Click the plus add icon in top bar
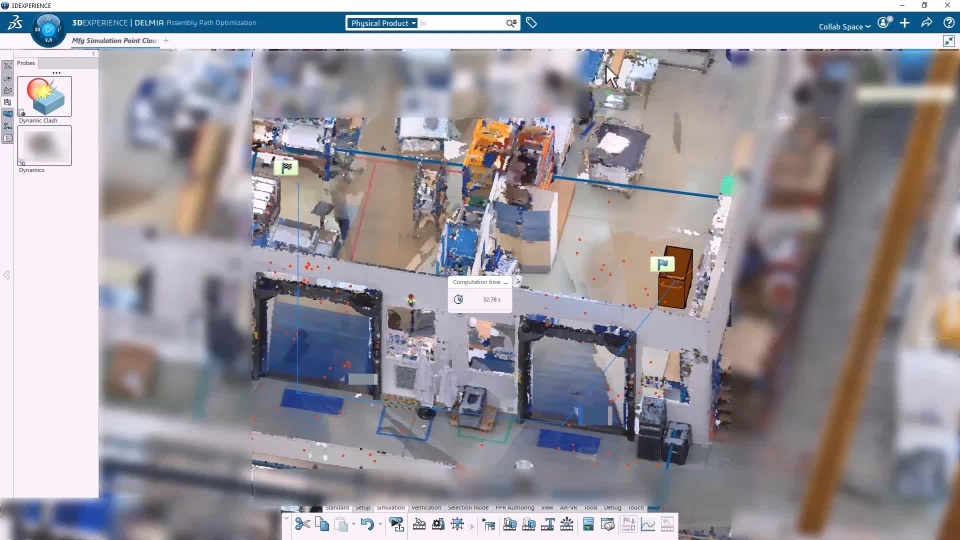The width and height of the screenshot is (960, 540). (905, 23)
